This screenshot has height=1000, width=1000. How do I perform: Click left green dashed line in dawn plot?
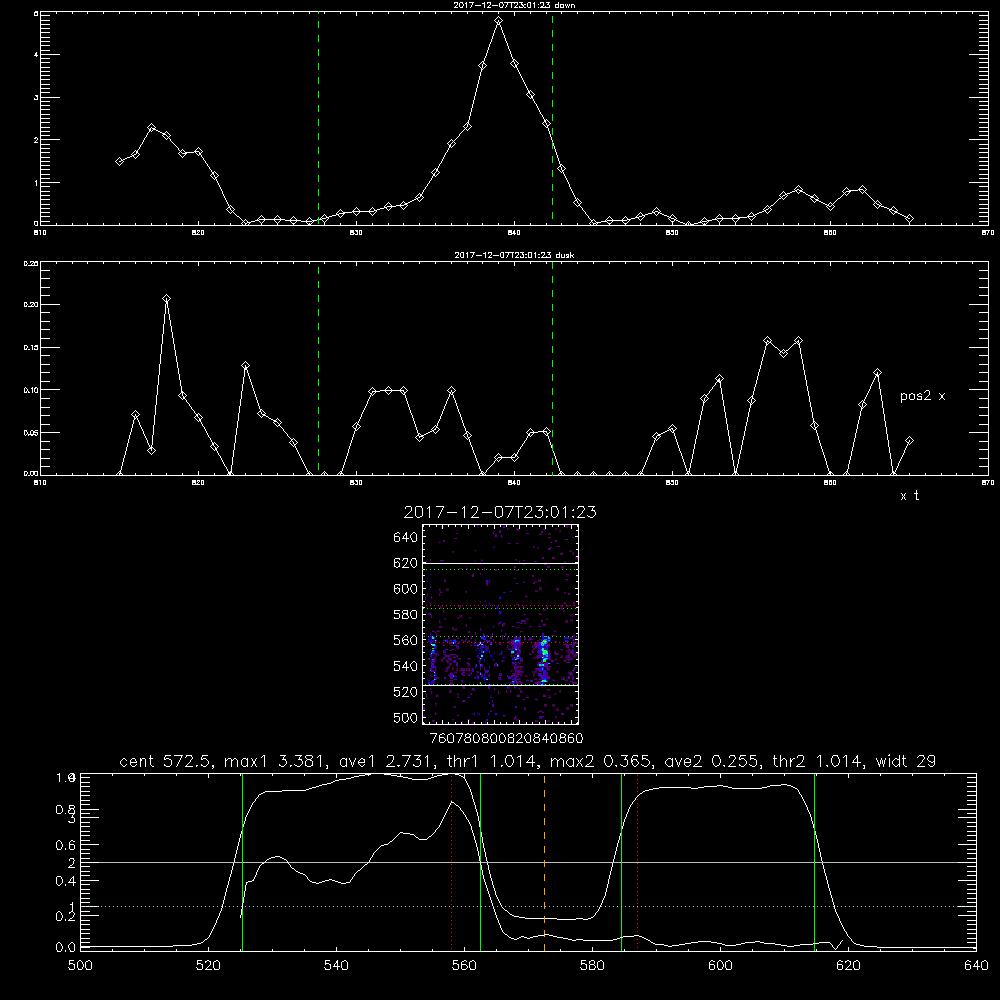[318, 118]
